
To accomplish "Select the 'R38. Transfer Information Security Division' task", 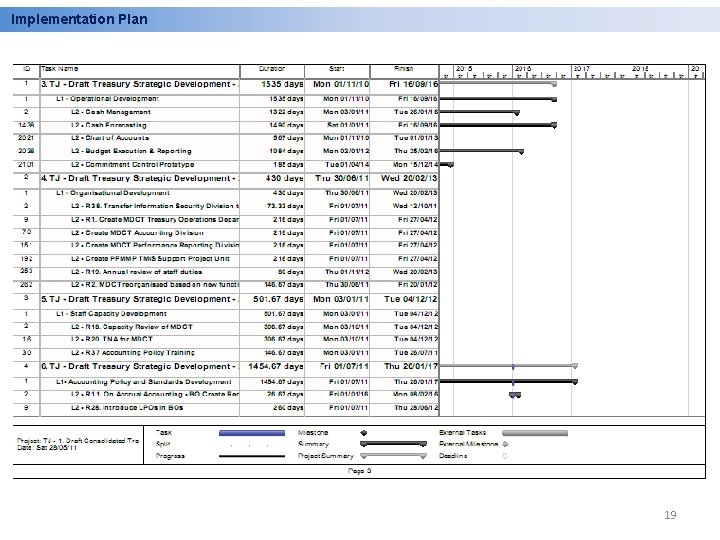I will (x=155, y=206).
